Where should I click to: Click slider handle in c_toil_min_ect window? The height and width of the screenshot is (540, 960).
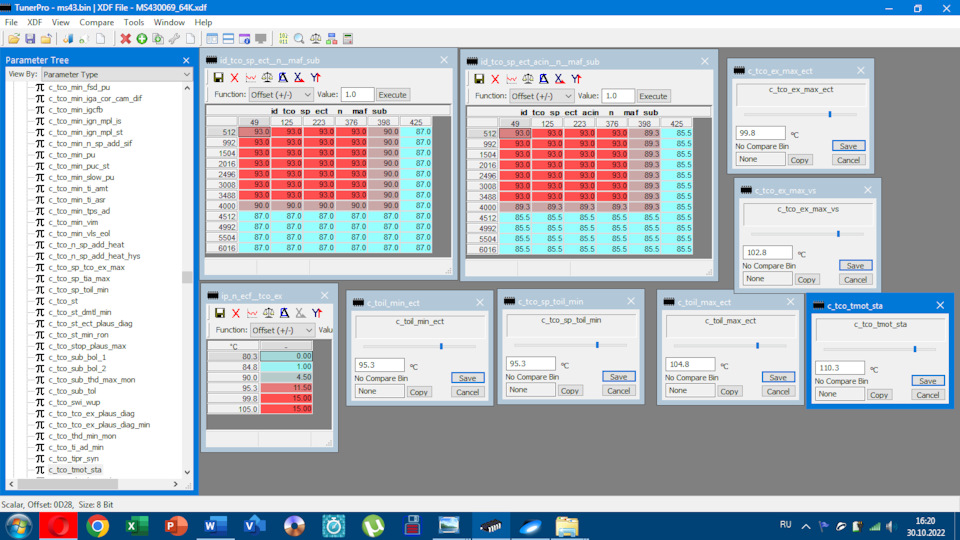tap(441, 347)
